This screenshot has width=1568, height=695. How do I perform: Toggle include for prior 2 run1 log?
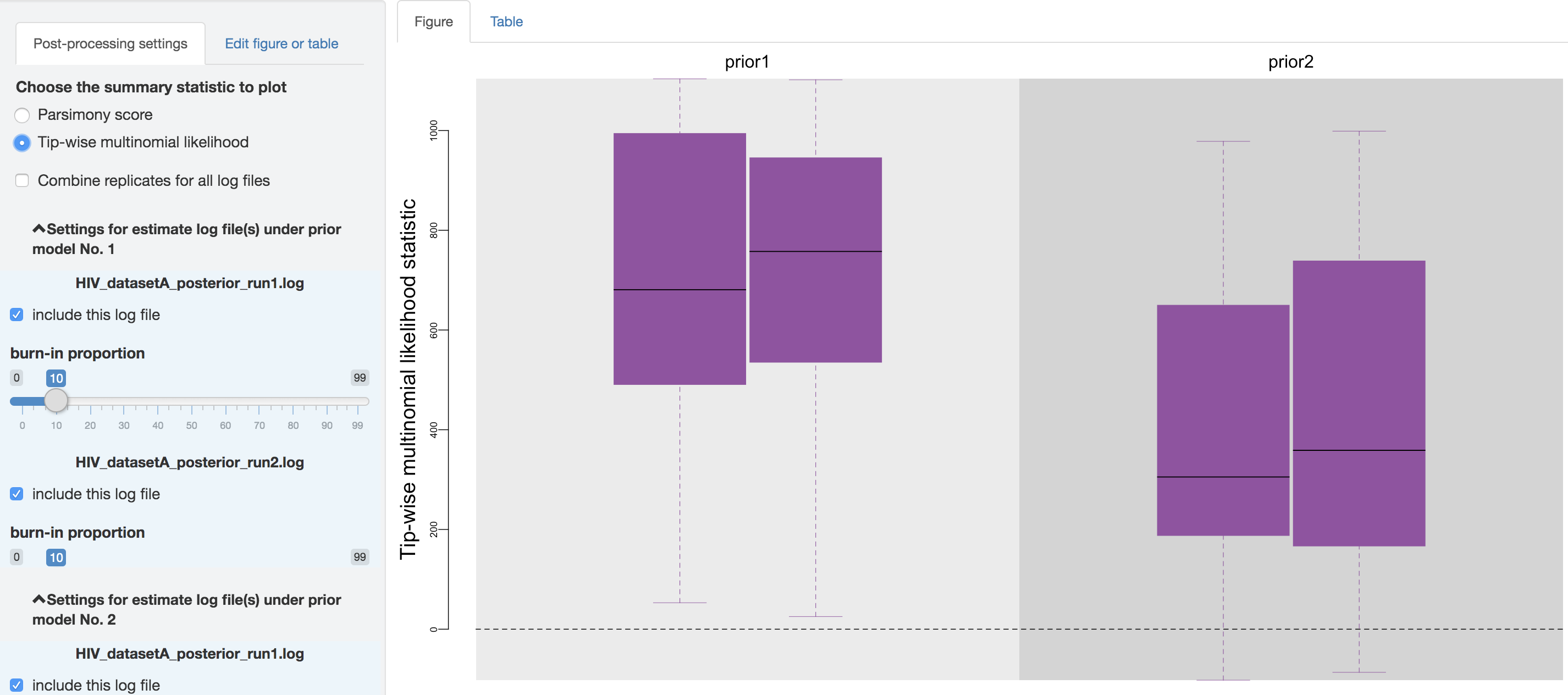(x=17, y=685)
